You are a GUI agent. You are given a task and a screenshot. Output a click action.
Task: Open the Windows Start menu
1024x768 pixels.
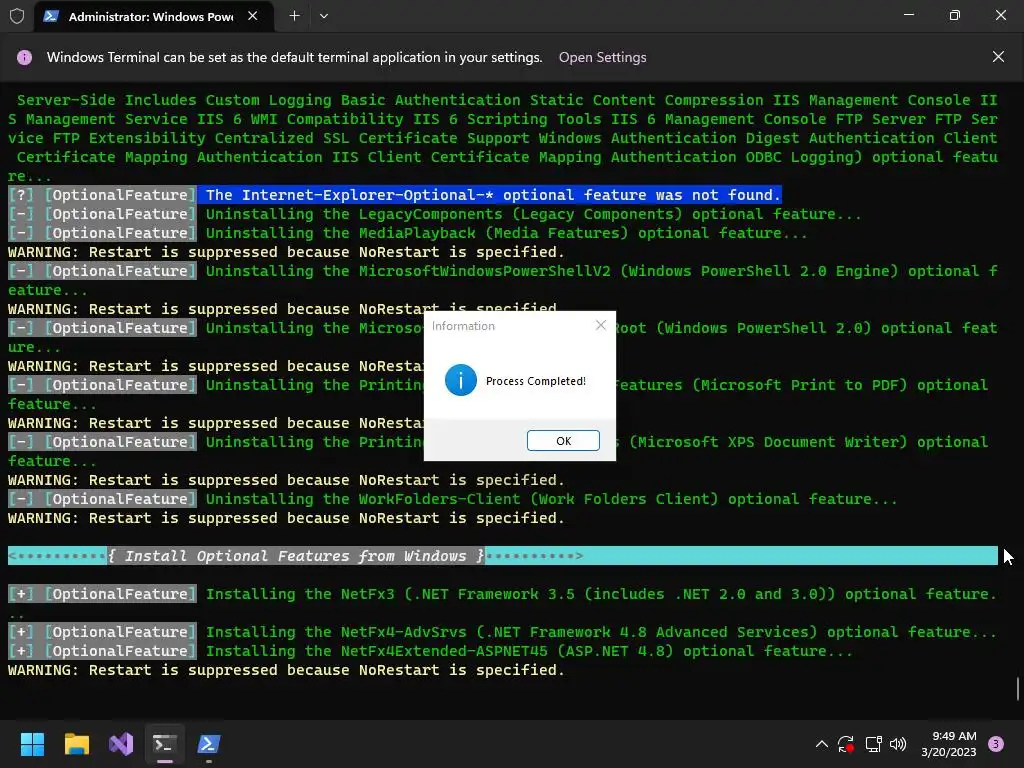point(32,744)
